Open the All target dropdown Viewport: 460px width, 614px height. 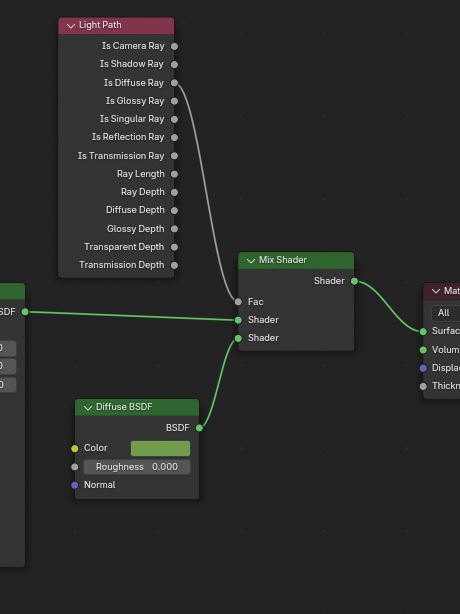[x=446, y=313]
